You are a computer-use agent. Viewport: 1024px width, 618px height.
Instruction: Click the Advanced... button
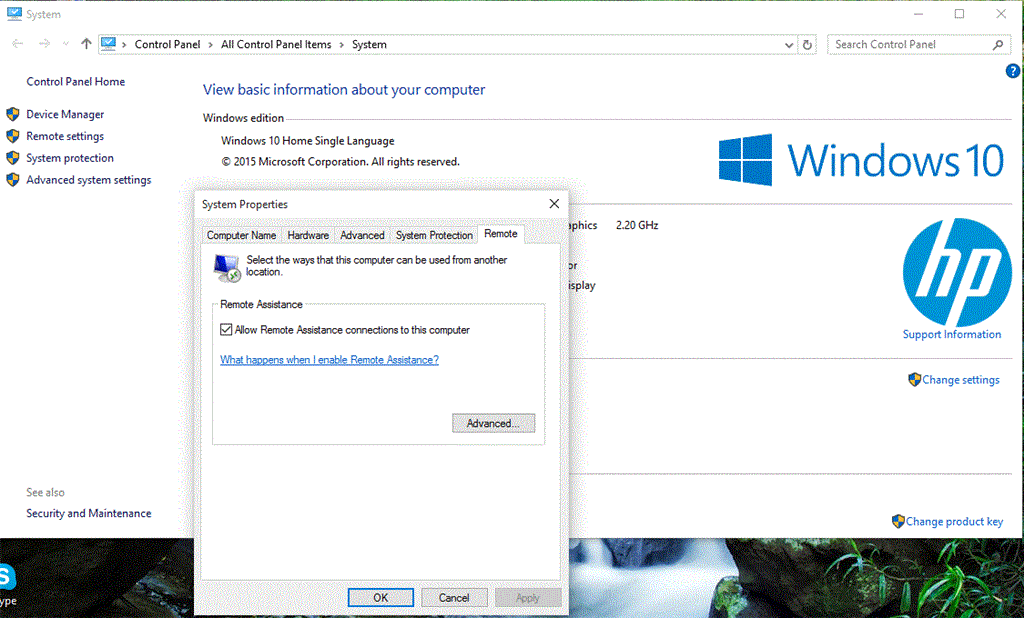[493, 423]
